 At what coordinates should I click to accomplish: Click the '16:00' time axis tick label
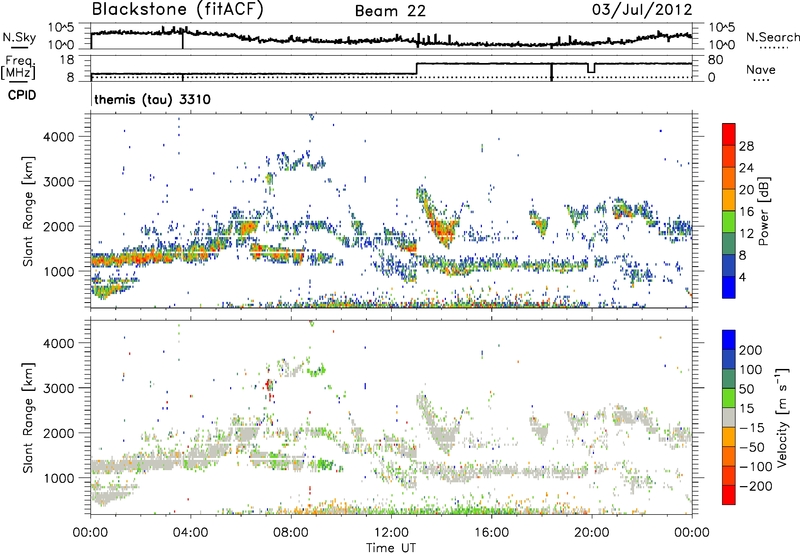[x=491, y=533]
